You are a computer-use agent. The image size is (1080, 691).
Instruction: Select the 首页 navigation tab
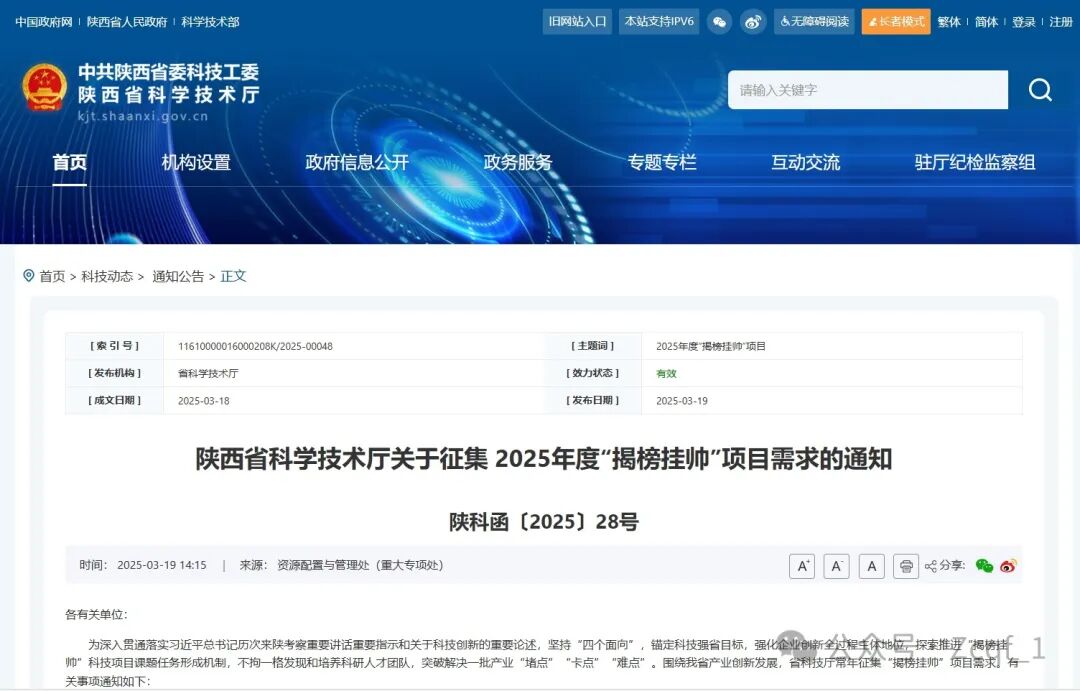[x=69, y=162]
